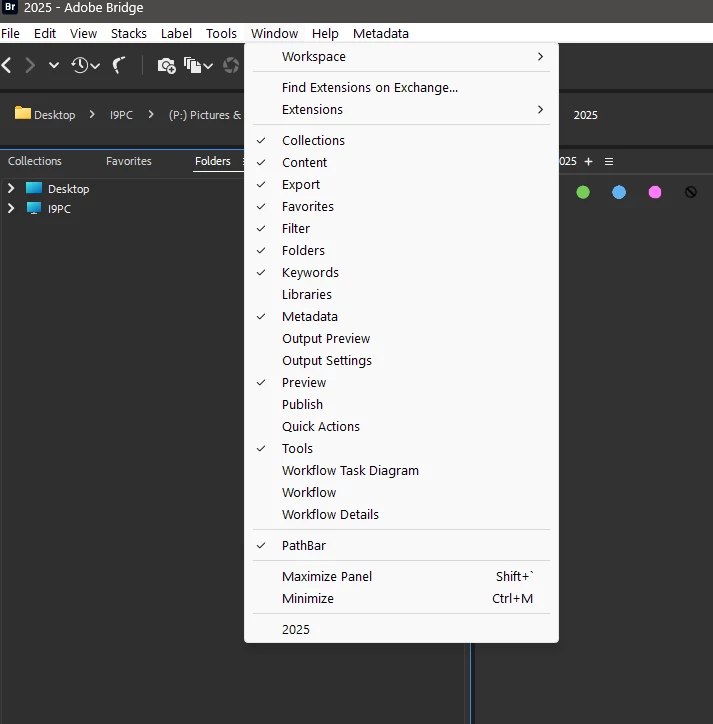Open the Label menu

[x=176, y=34]
